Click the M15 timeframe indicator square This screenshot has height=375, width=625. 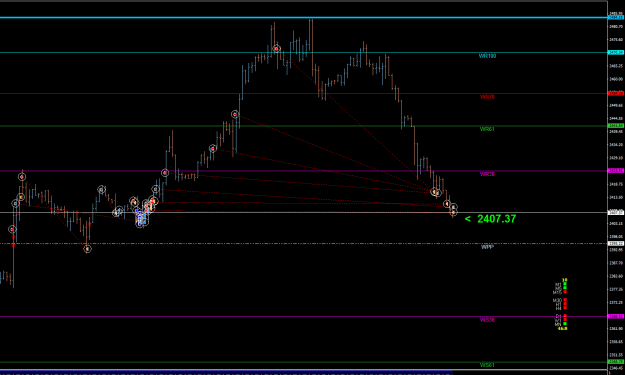coord(565,292)
